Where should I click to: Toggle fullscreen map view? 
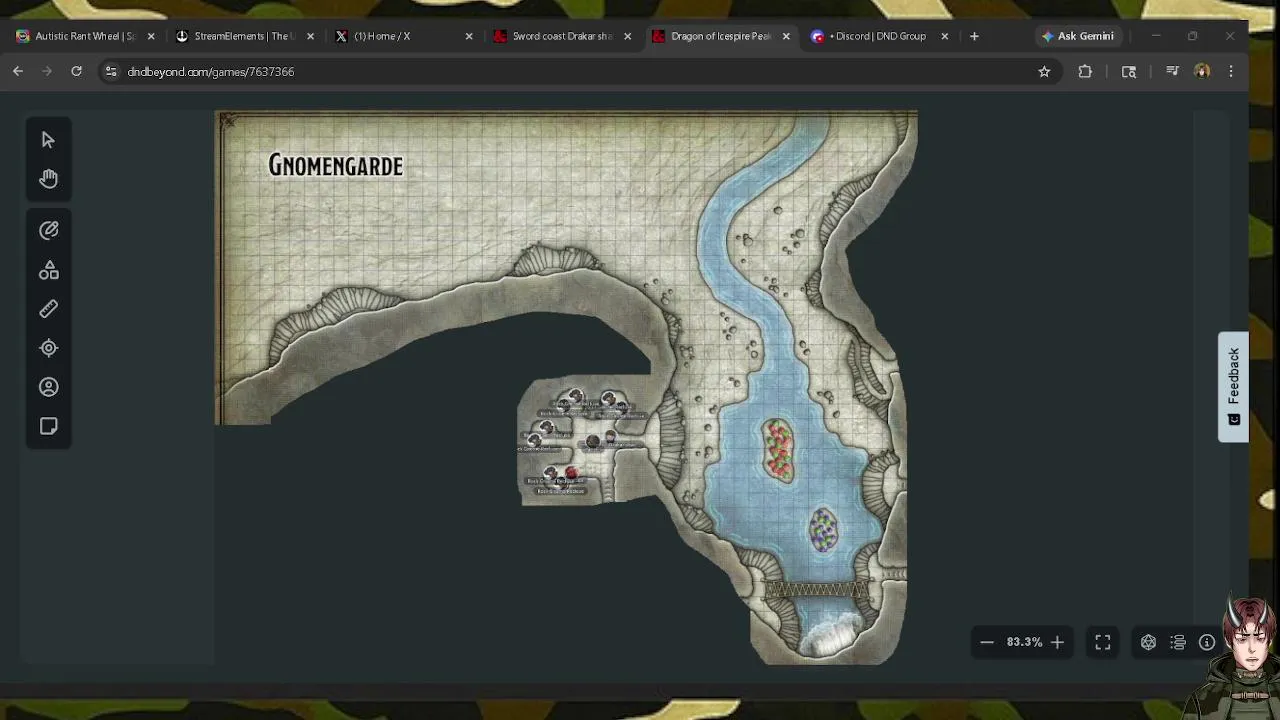pyautogui.click(x=1102, y=642)
